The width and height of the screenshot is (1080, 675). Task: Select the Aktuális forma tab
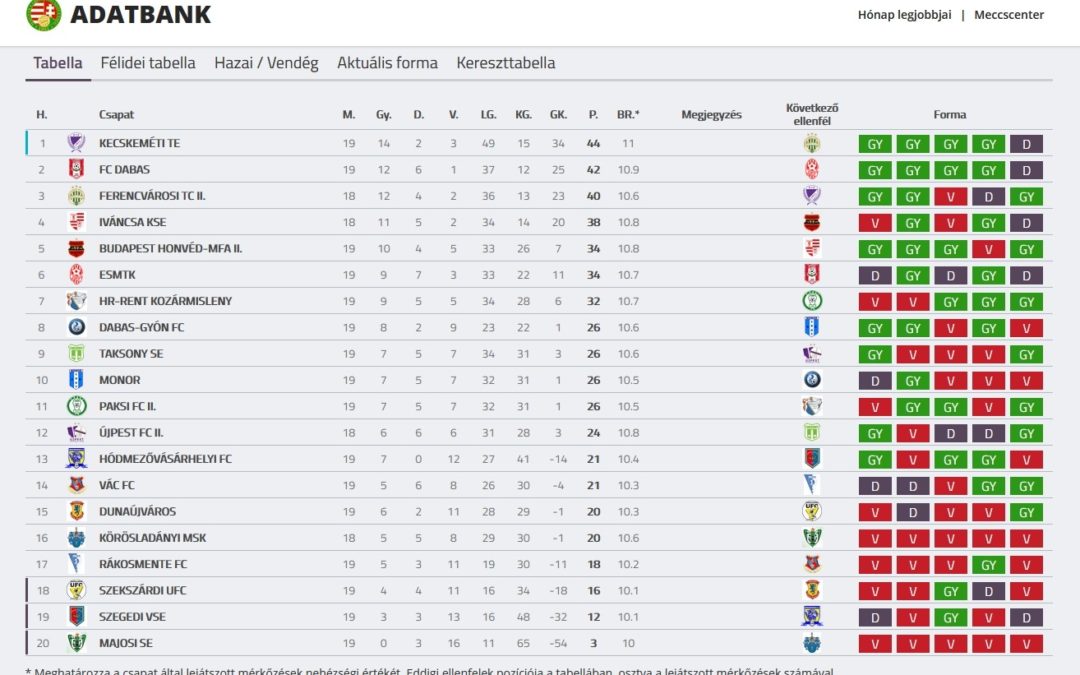click(387, 63)
